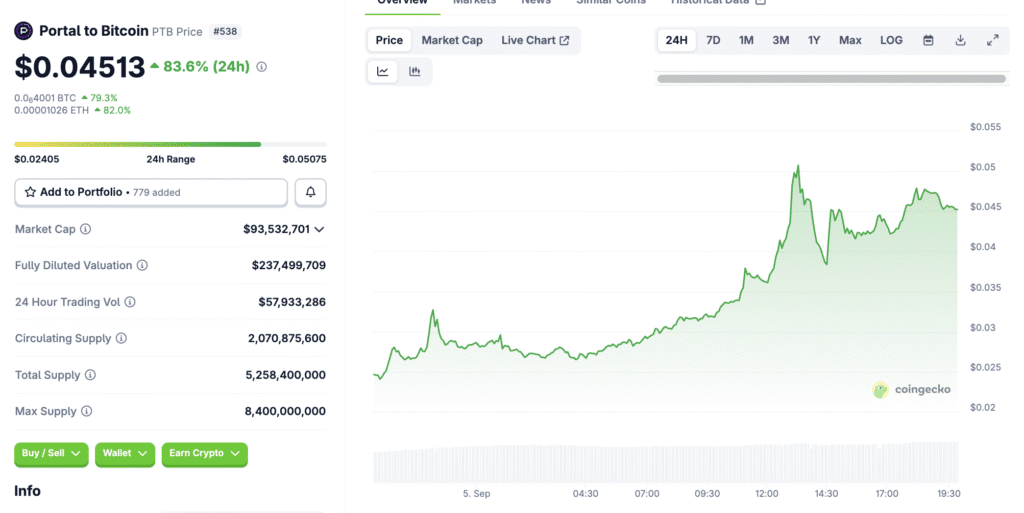Viewport: 1024px width, 513px height.
Task: Select the Market Cap chart tab
Action: pyautogui.click(x=452, y=40)
